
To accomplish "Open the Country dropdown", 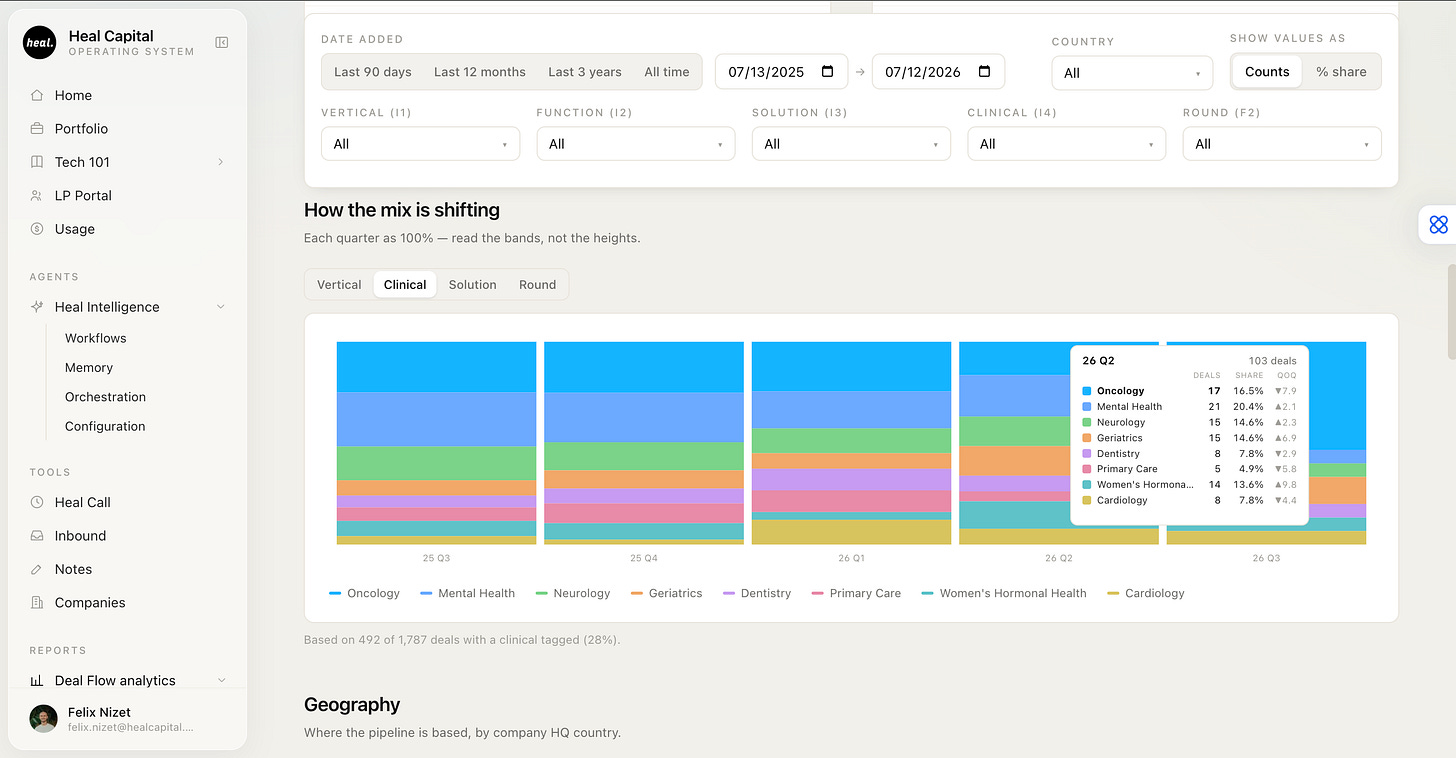I will pos(1132,73).
